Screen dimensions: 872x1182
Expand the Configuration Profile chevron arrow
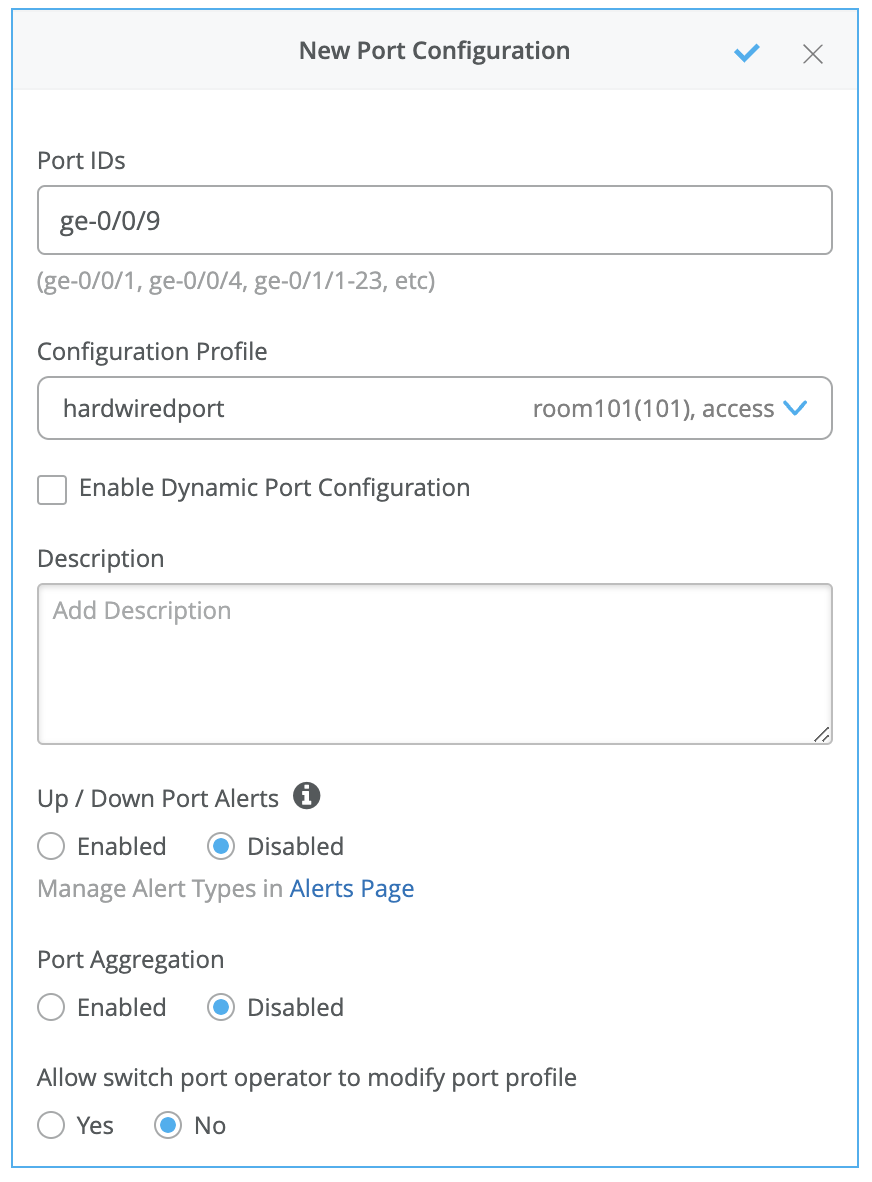795,408
